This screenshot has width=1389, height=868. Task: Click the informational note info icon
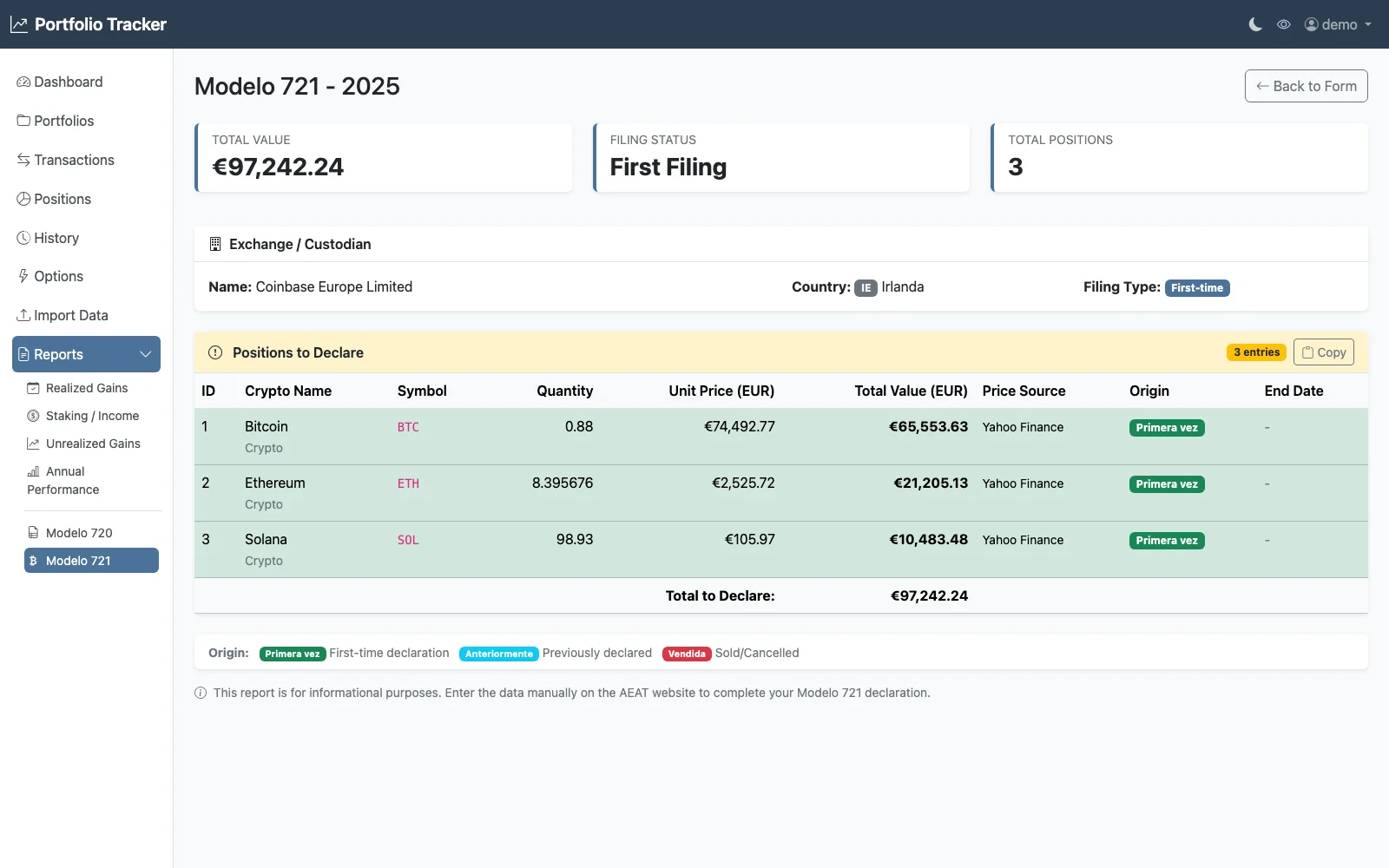(x=201, y=693)
